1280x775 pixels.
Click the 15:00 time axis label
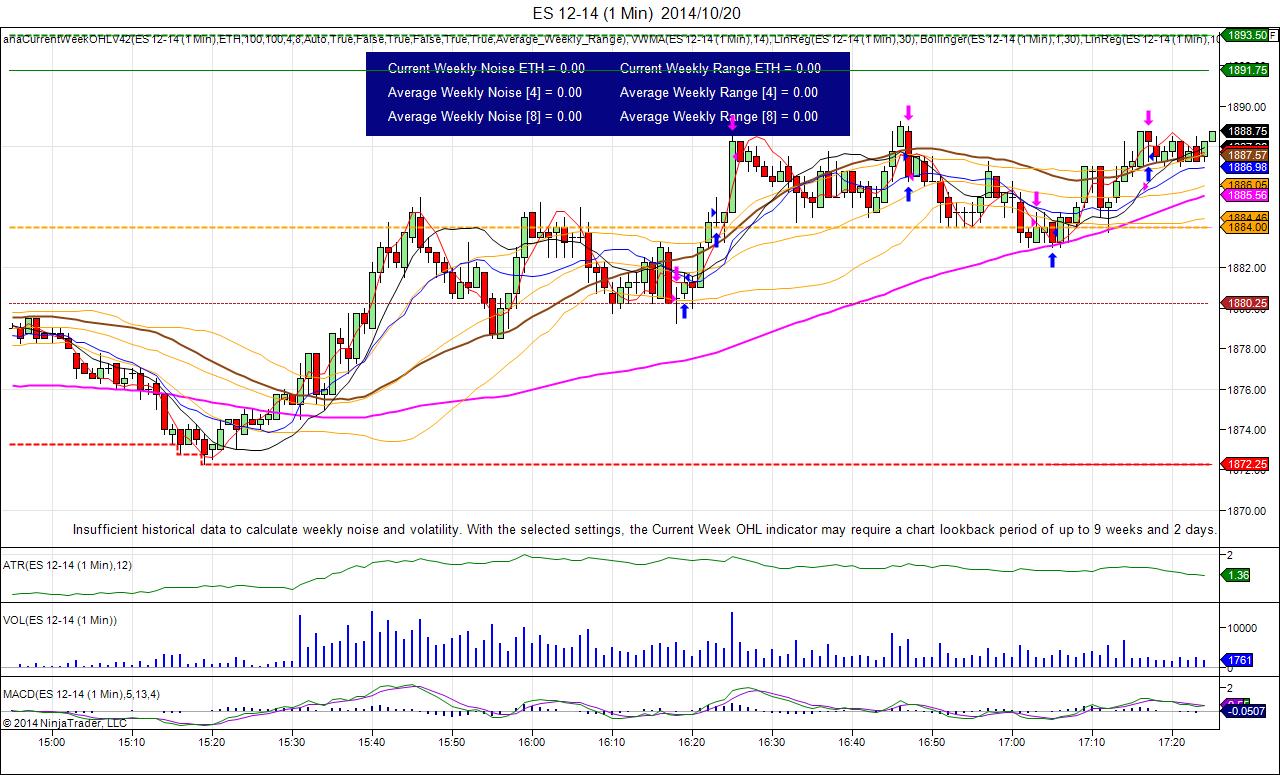[x=51, y=742]
